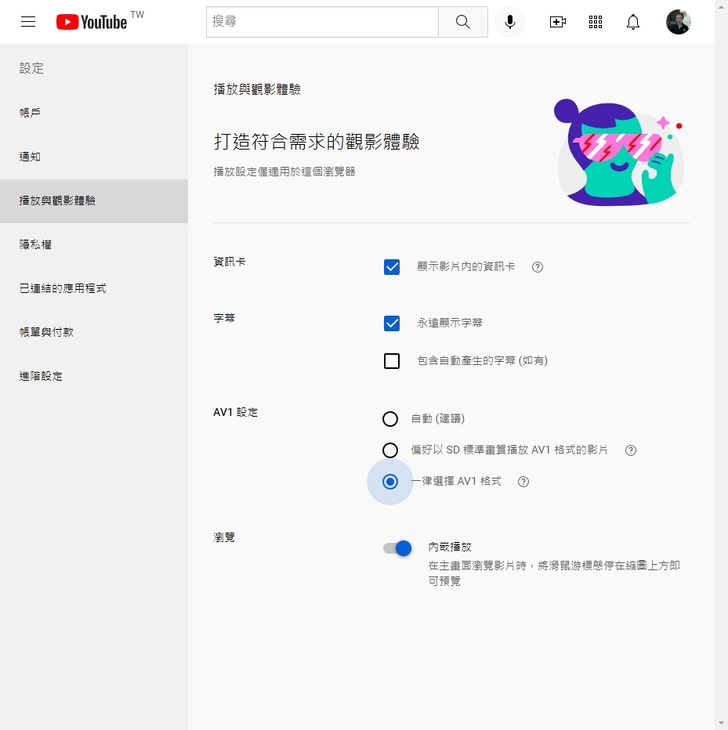
Task: Open help icon beside SD AV1 option
Action: pyautogui.click(x=631, y=450)
